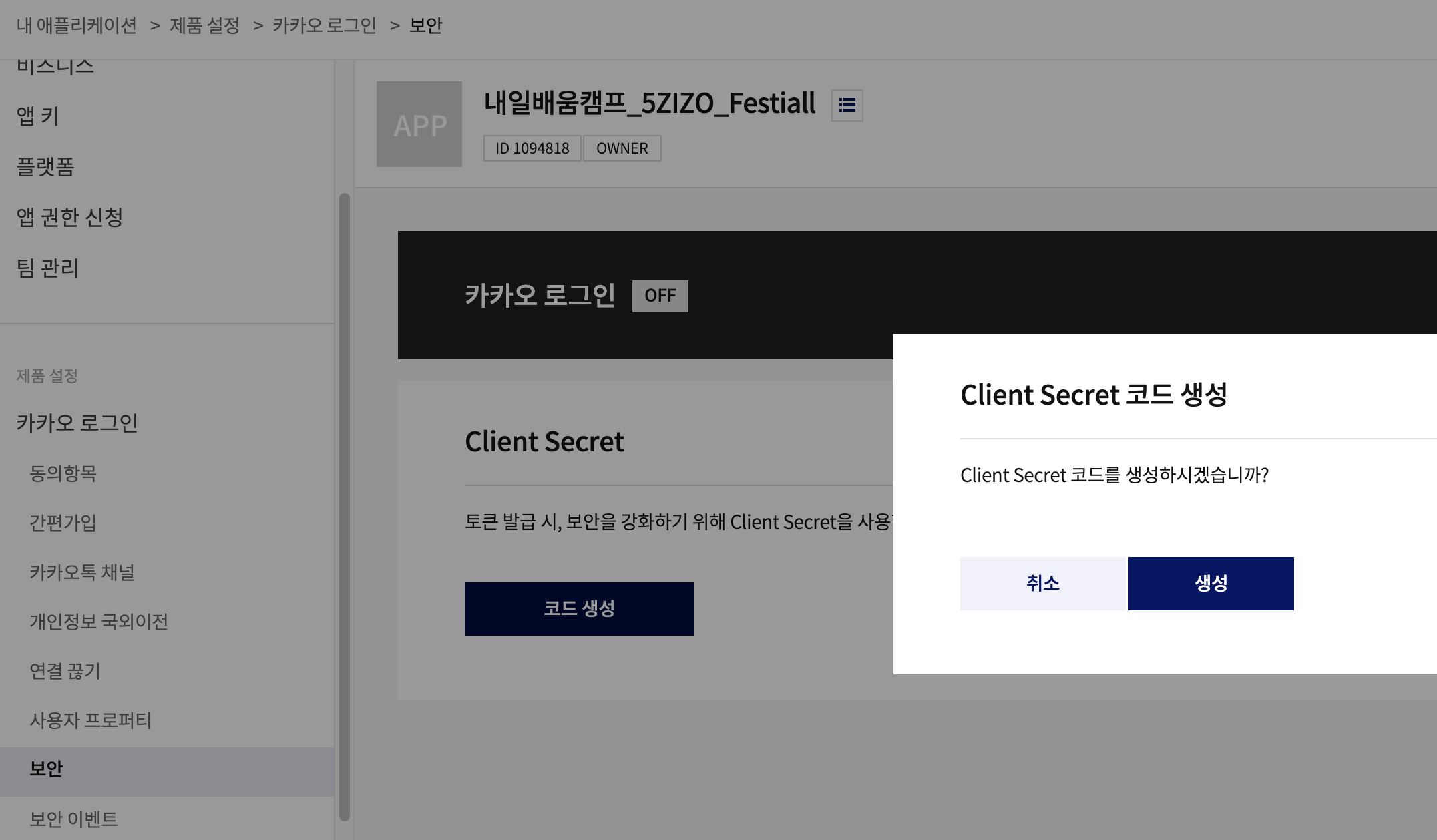The height and width of the screenshot is (840, 1437).
Task: Open 앱 권한 신청 menu item
Action: (x=69, y=217)
